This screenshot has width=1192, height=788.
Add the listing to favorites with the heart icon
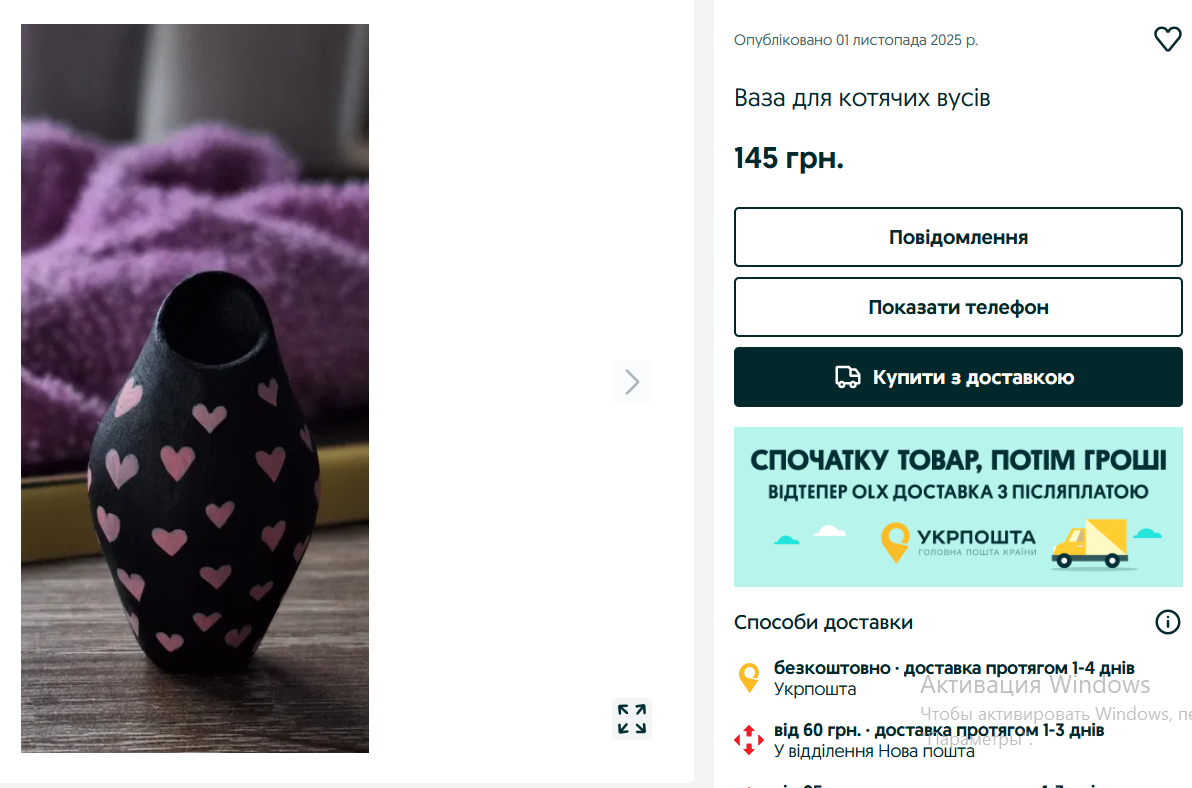[1167, 40]
